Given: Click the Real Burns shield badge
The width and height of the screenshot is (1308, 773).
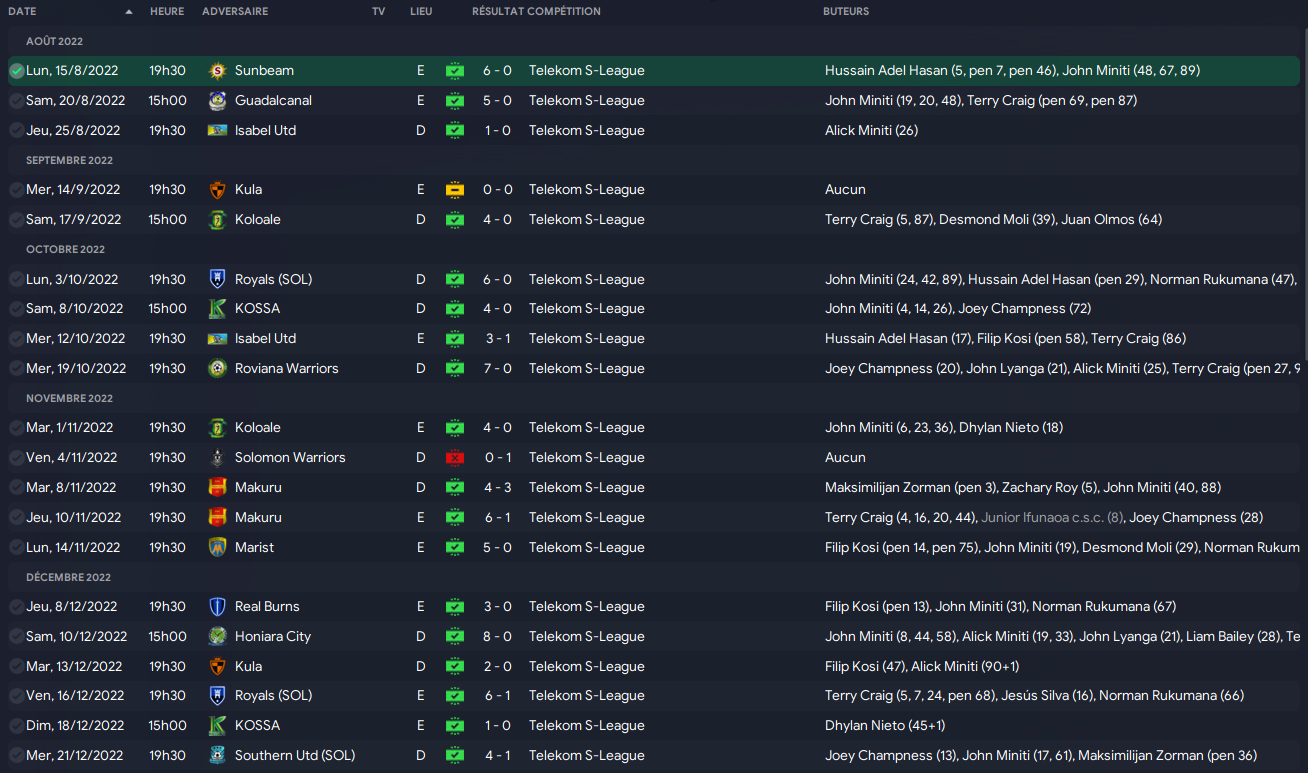Looking at the screenshot, I should 217,607.
